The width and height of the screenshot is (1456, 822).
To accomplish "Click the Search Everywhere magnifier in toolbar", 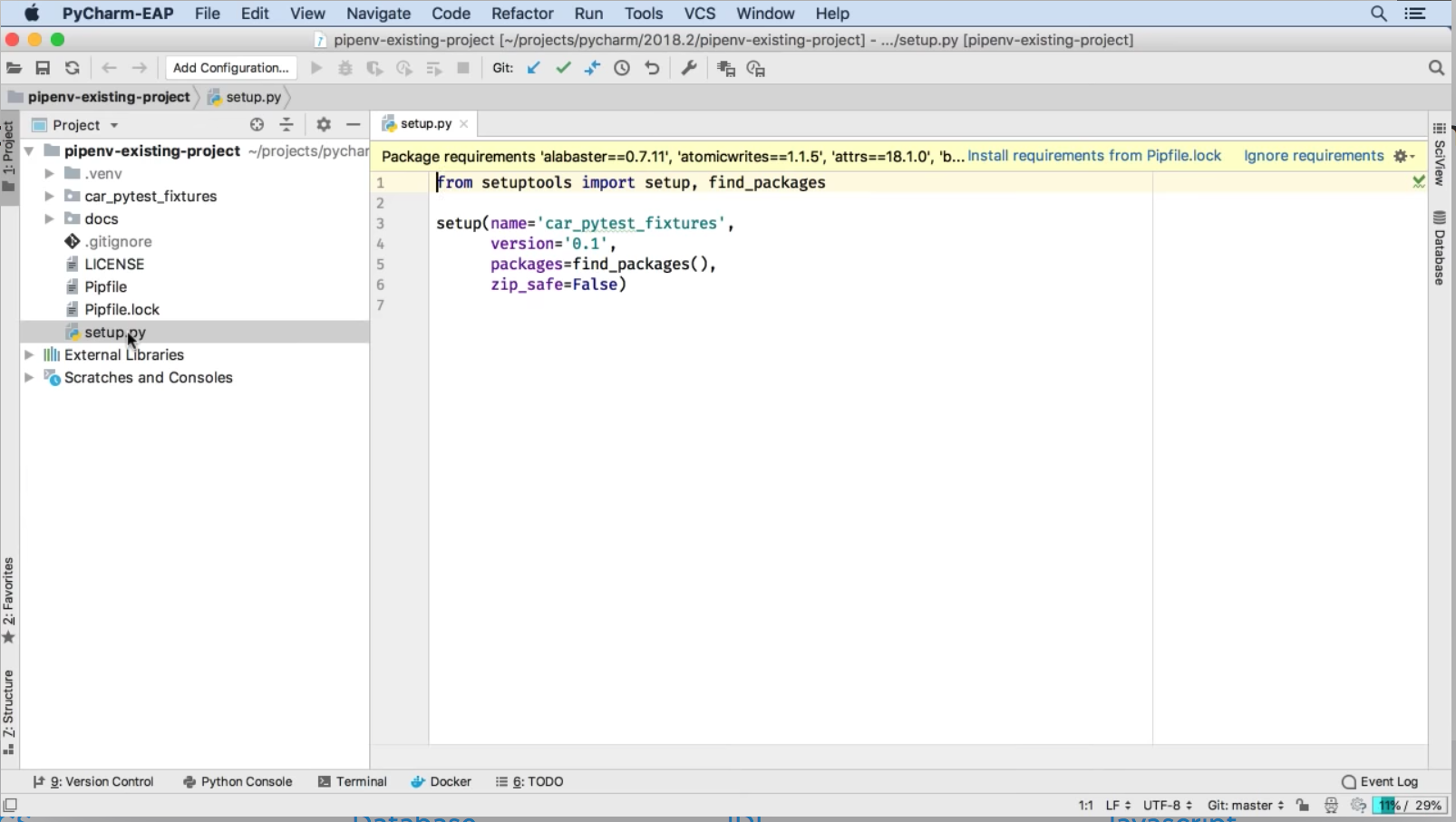I will pyautogui.click(x=1436, y=68).
